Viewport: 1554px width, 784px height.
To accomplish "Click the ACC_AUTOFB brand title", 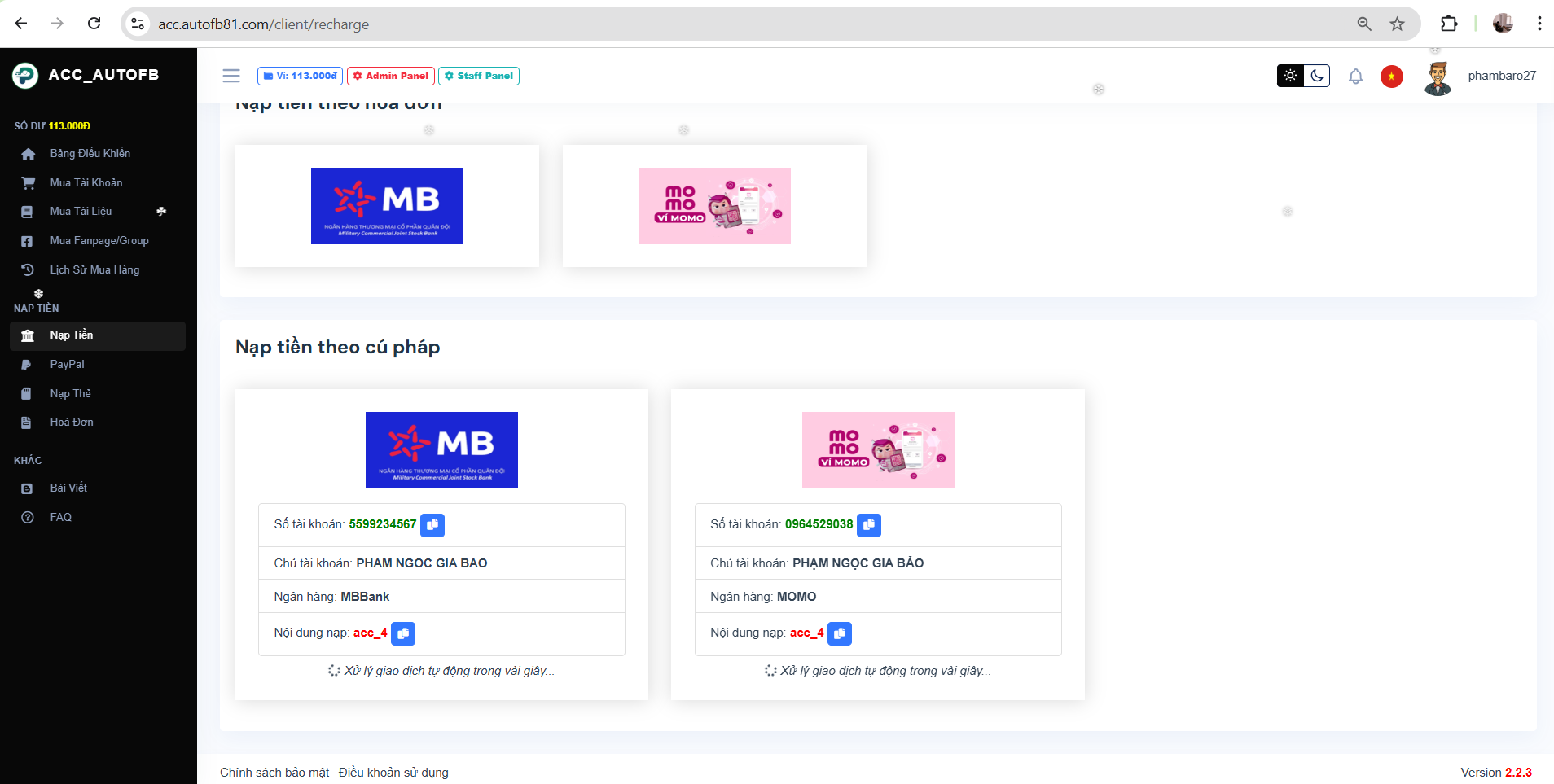I will pos(103,75).
